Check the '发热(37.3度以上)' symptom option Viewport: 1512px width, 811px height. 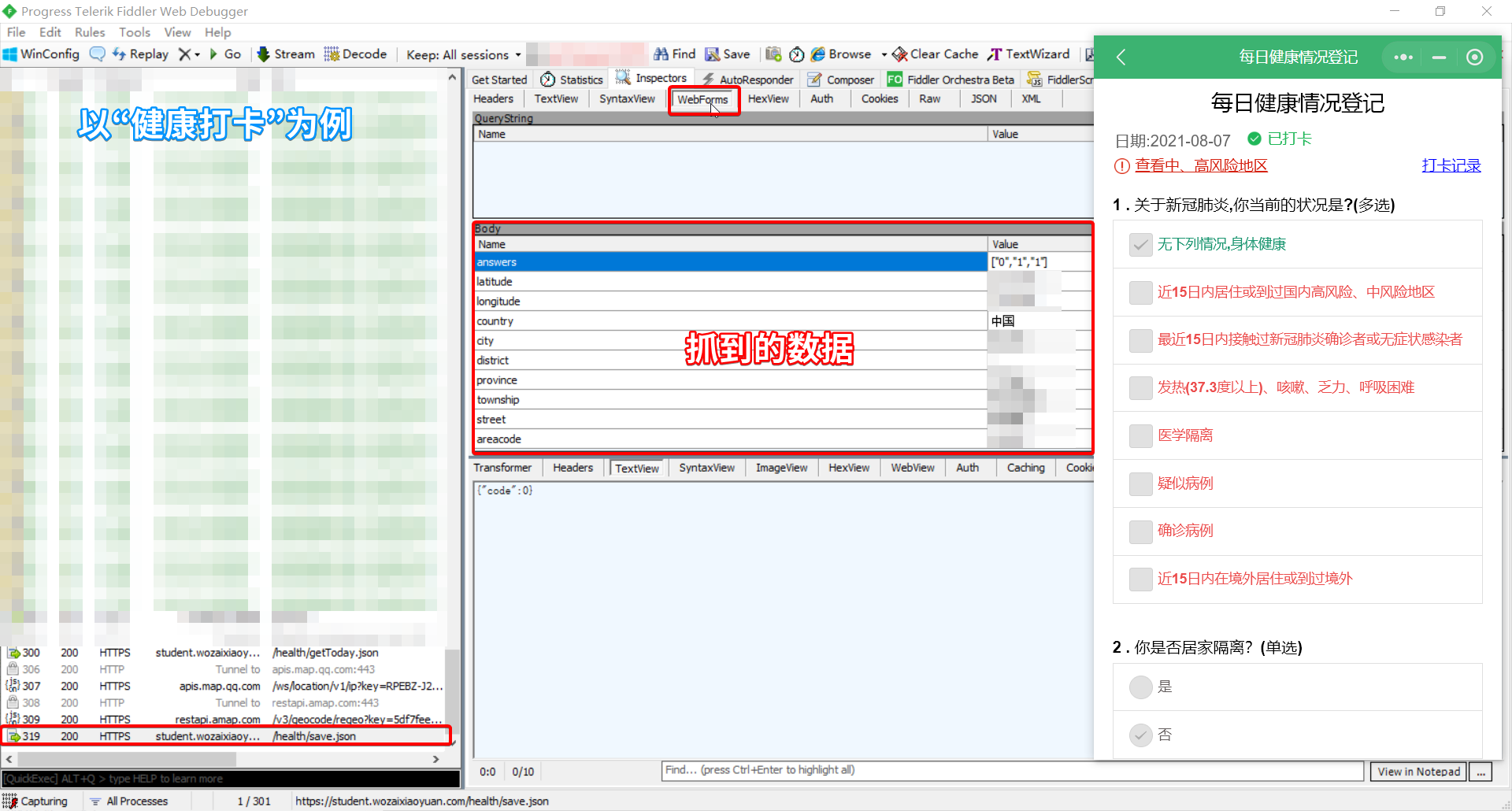tap(1140, 388)
